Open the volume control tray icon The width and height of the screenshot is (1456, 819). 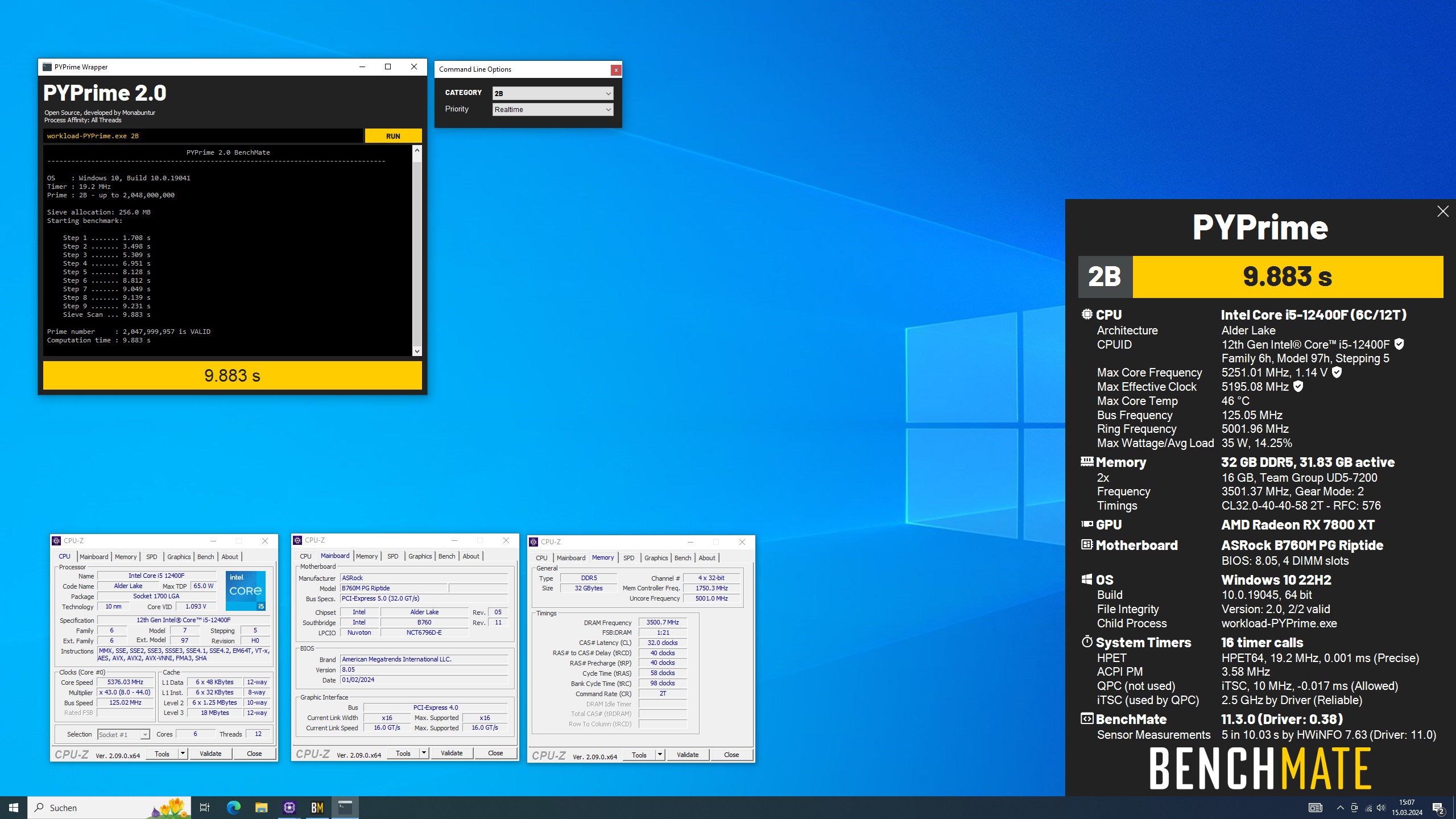[1381, 808]
